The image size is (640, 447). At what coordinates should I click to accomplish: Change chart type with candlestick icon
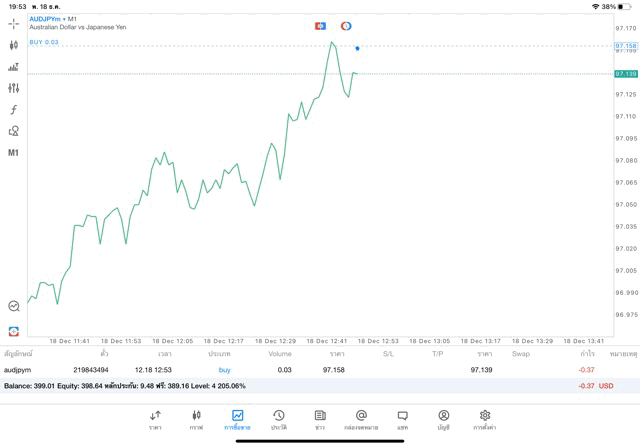pos(13,45)
